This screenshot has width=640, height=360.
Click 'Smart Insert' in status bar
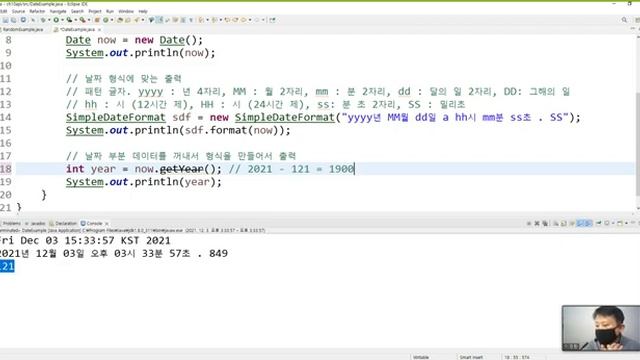point(471,357)
